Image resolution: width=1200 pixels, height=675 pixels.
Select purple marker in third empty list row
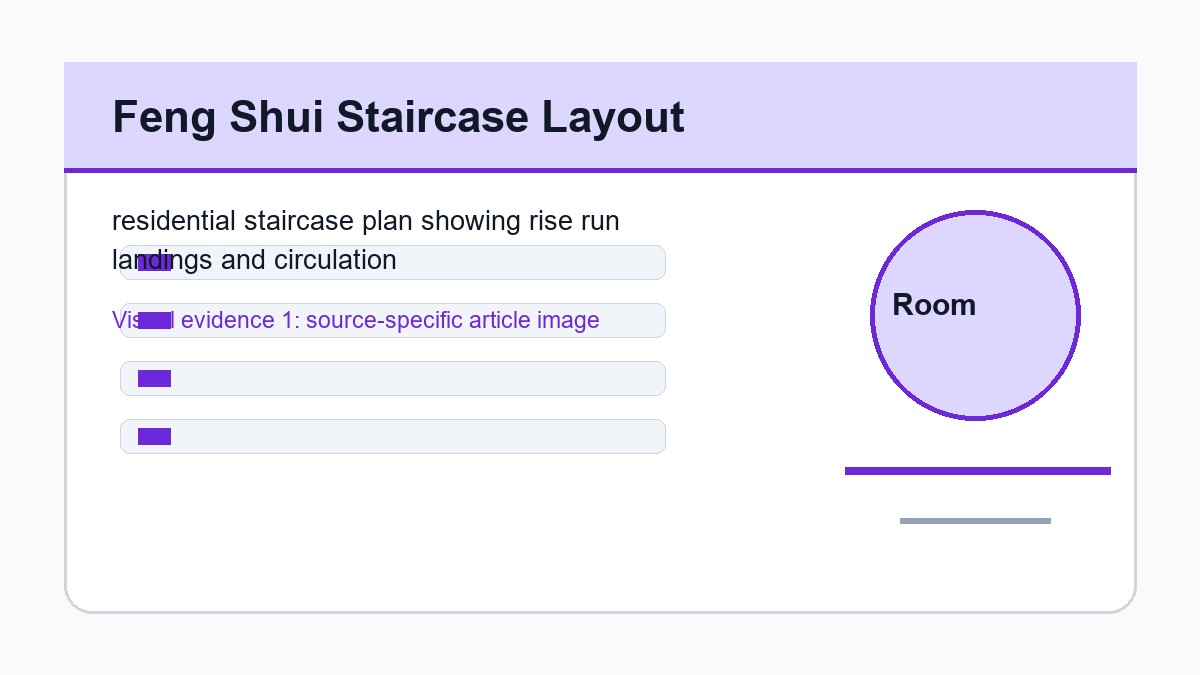154,378
